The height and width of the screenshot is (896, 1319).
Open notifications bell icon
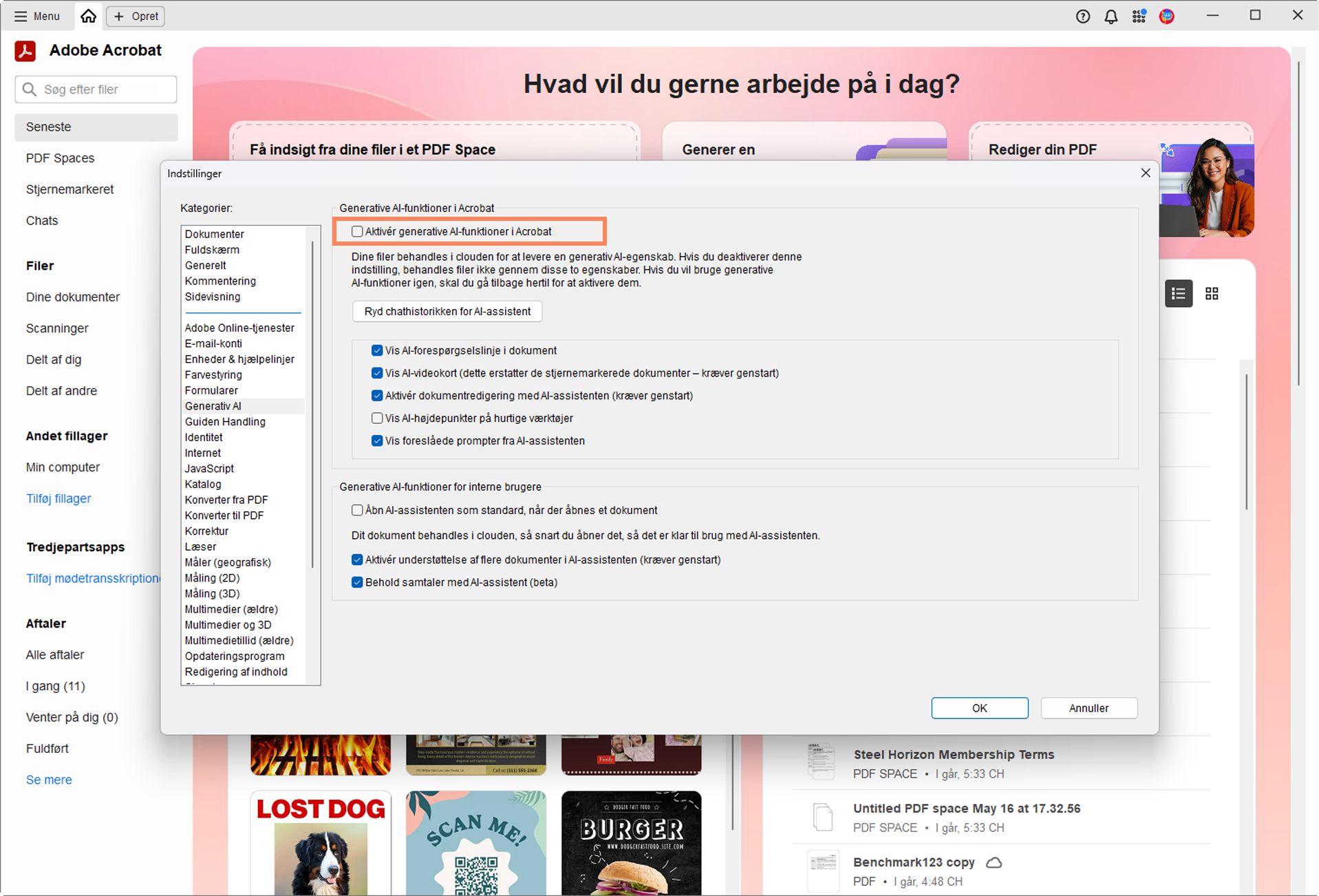click(x=1111, y=17)
